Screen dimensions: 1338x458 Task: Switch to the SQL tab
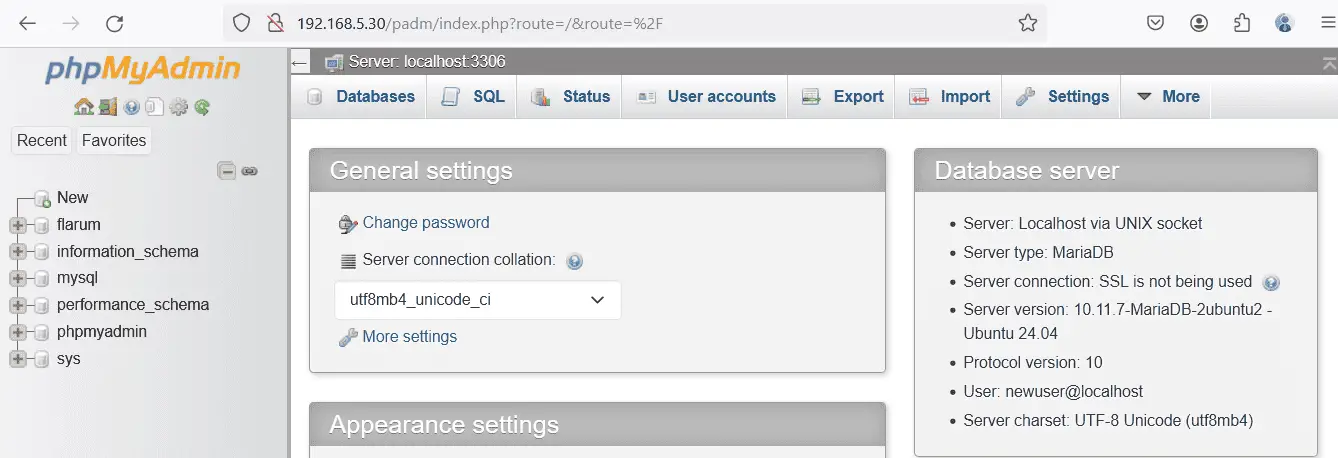[473, 97]
